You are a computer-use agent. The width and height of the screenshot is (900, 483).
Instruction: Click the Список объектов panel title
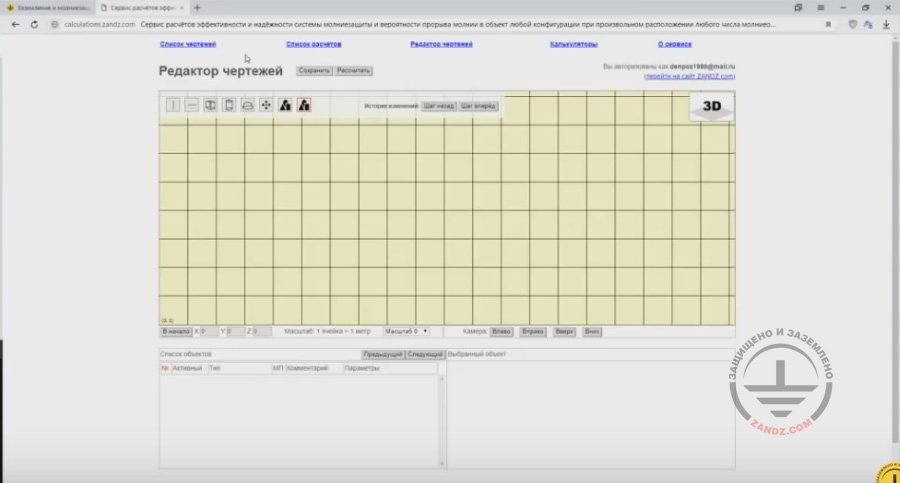pos(186,354)
